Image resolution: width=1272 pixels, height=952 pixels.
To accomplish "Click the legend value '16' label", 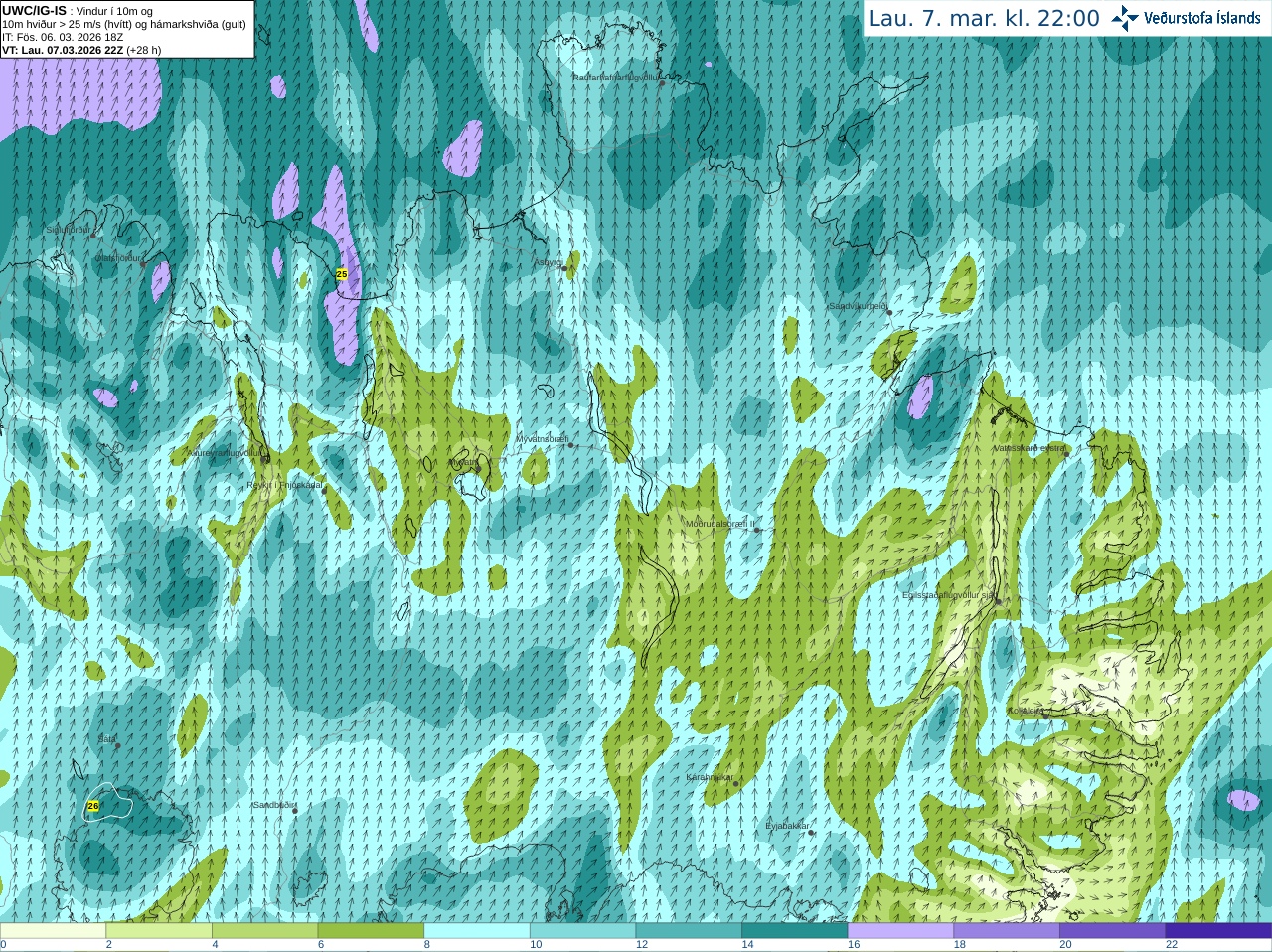I will tap(854, 945).
